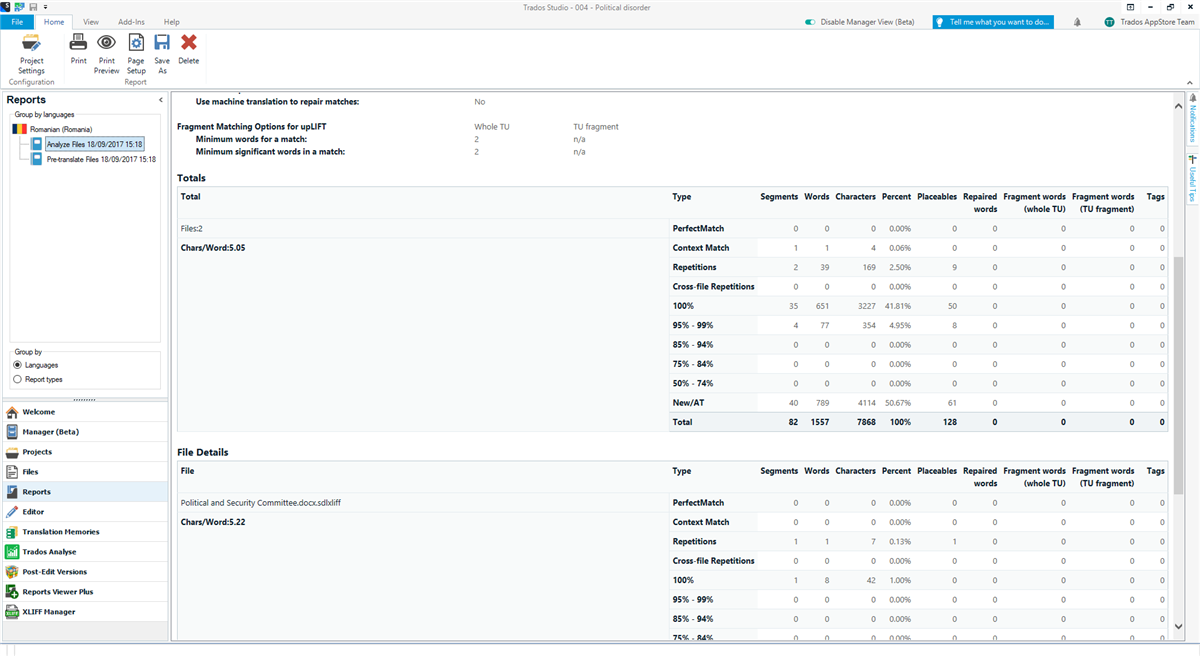Collapse the ribbon with the chevron
The height and width of the screenshot is (656, 1200).
point(1190,84)
